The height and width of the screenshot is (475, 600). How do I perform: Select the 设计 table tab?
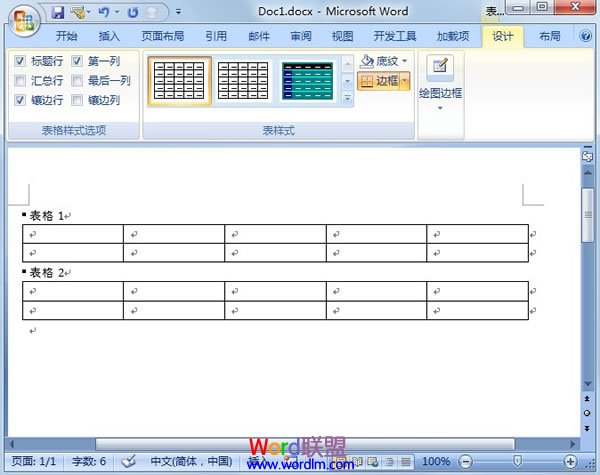coord(502,36)
